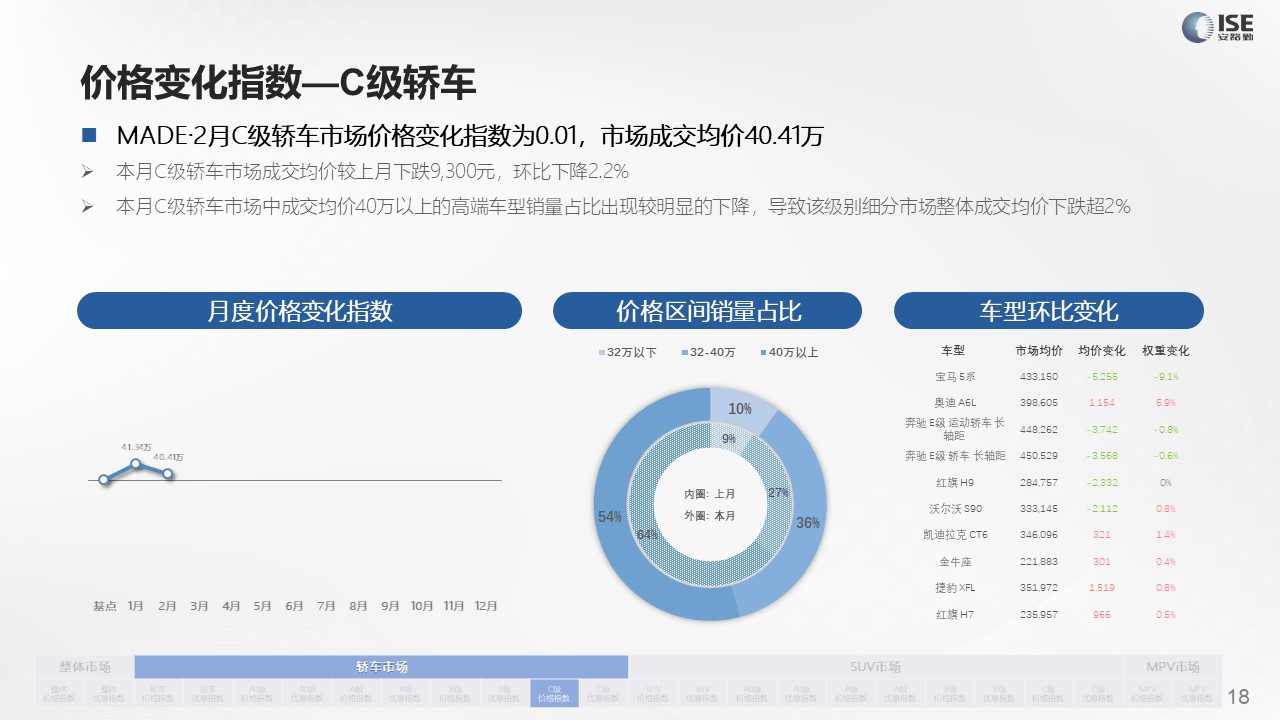Click the 40万以上 legend color swatch
This screenshot has width=1280, height=720.
point(764,353)
